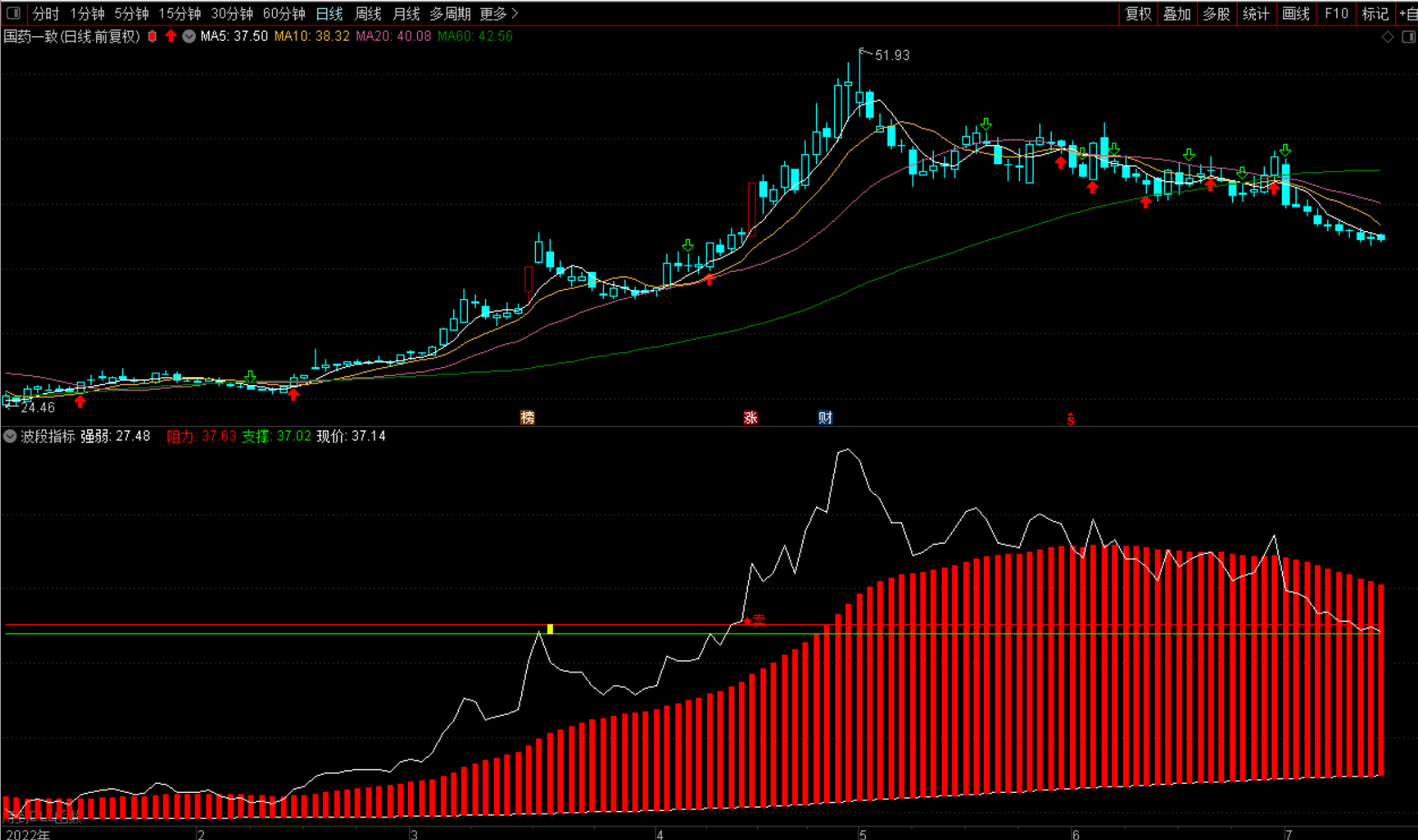1418x840 pixels.
Task: Click the MA5: 37.50 value
Action: point(234,36)
